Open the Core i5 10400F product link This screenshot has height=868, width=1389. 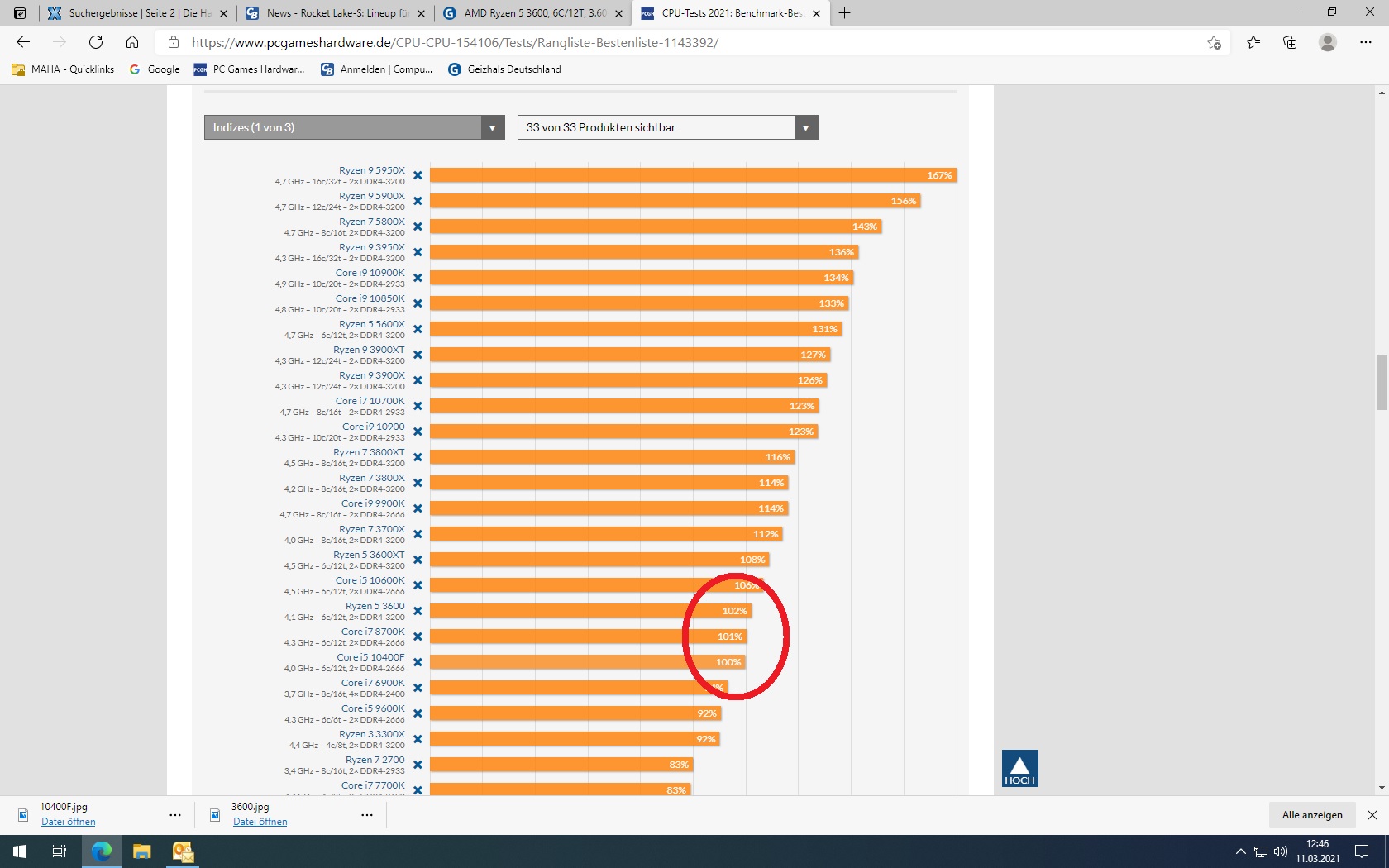click(x=370, y=657)
